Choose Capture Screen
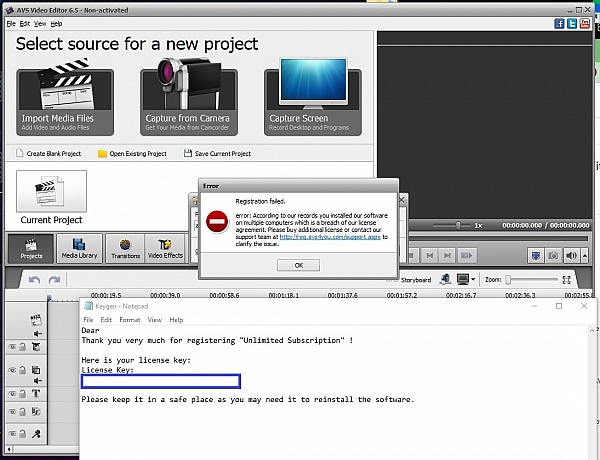The width and height of the screenshot is (600, 460). click(x=313, y=97)
